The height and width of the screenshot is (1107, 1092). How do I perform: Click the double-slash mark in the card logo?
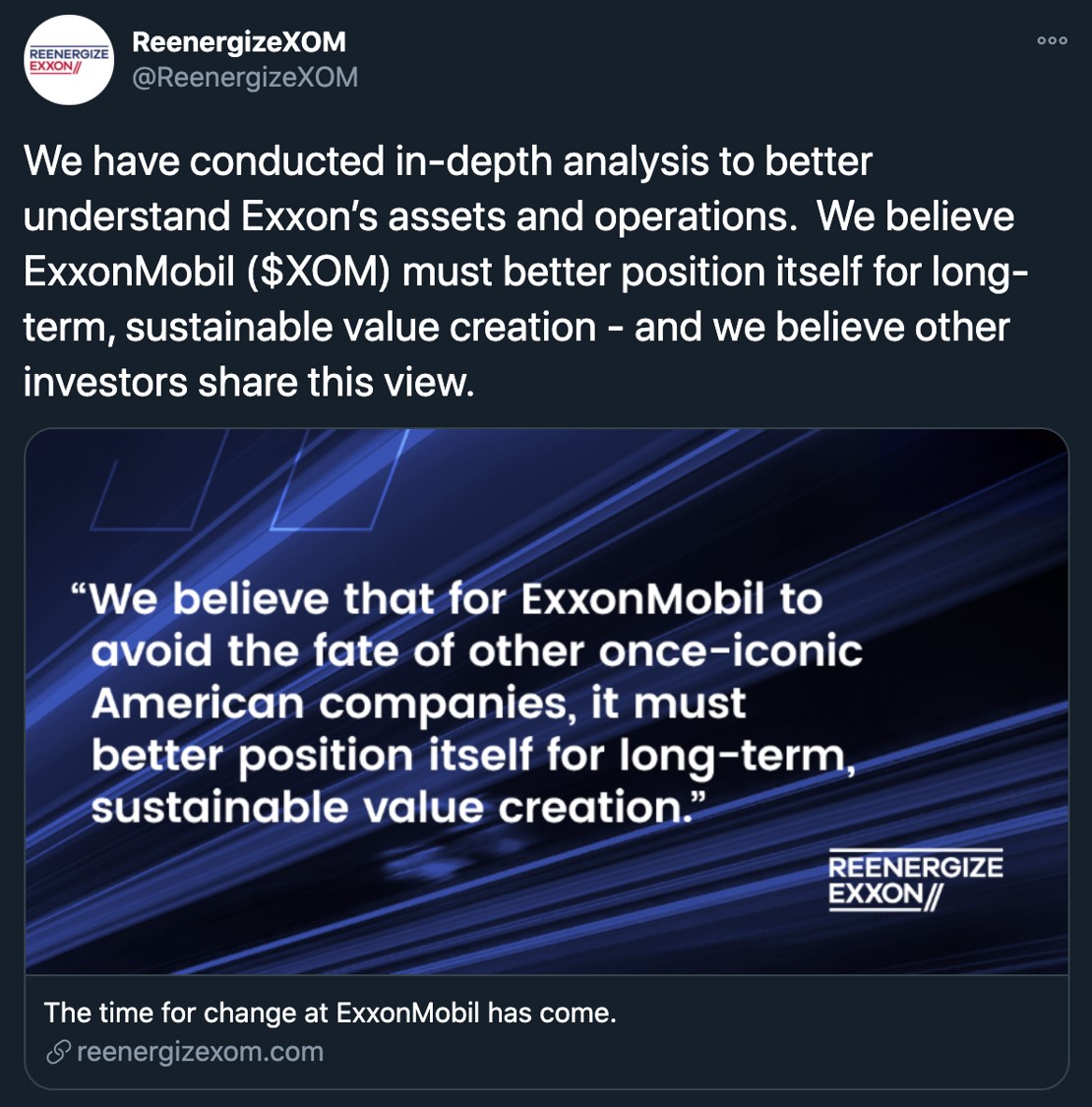click(x=932, y=896)
